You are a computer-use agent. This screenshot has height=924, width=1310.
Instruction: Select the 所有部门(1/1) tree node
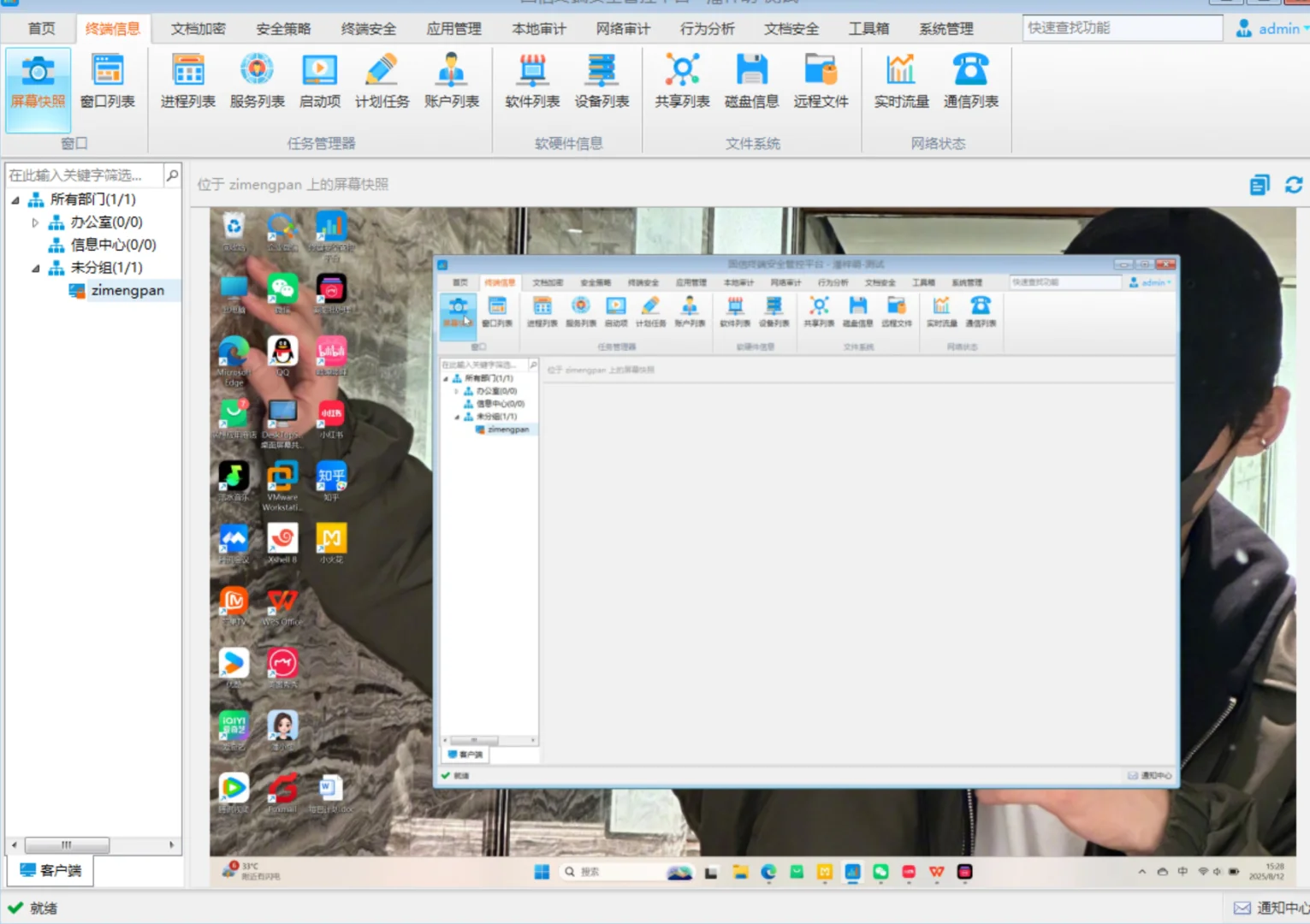pos(92,199)
